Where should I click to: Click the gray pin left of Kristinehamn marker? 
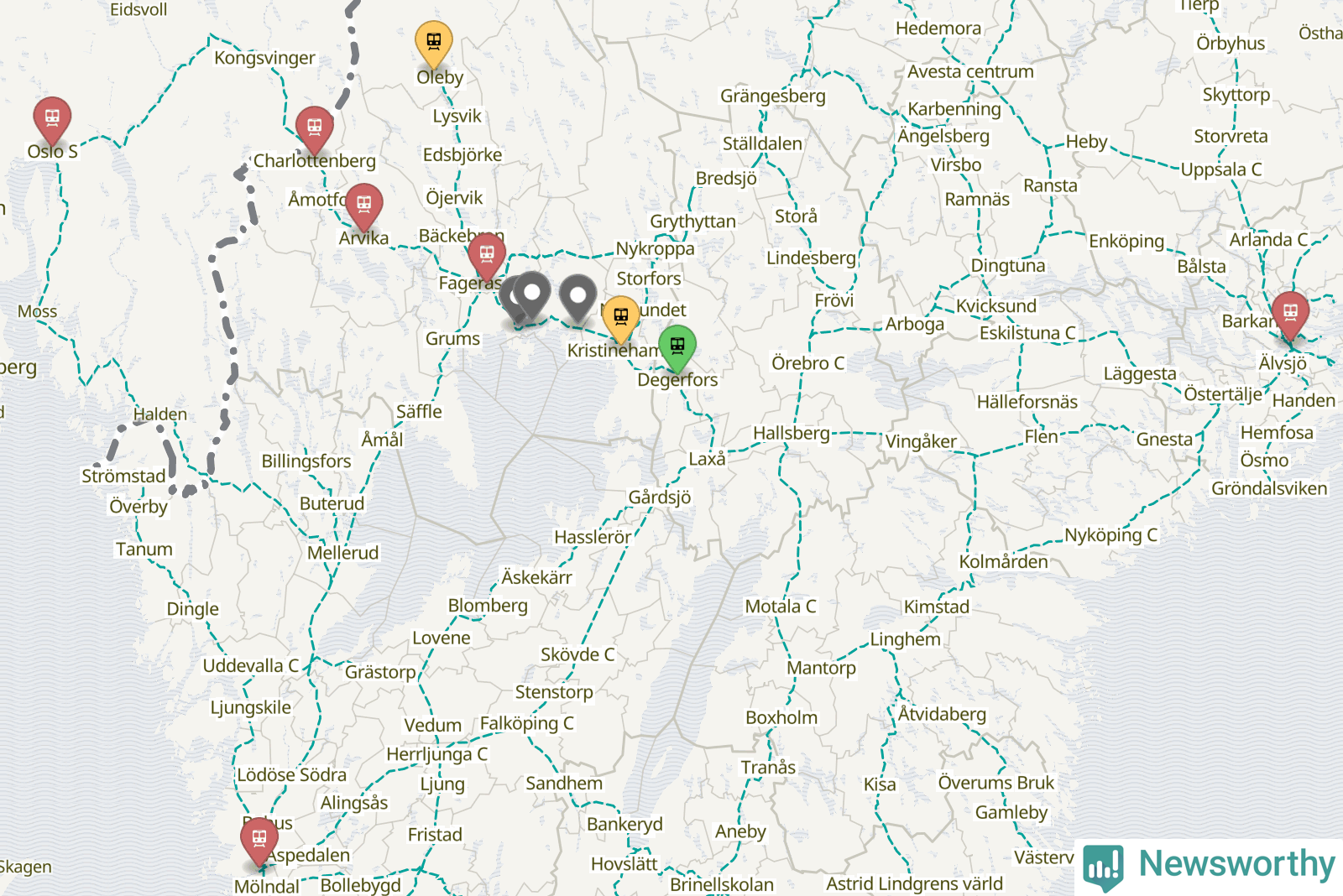pyautogui.click(x=577, y=299)
